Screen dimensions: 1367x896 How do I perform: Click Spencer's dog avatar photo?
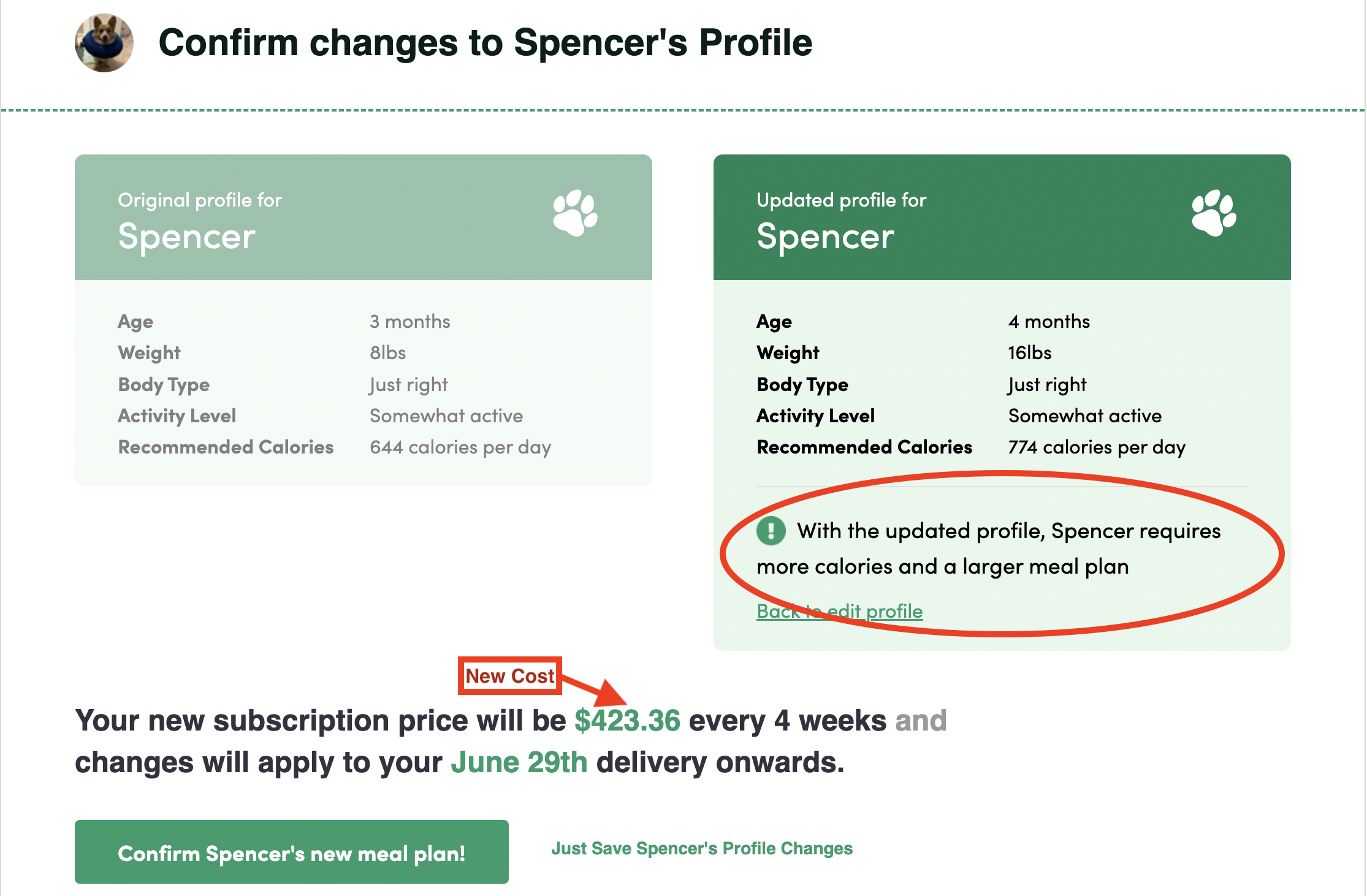point(104,43)
